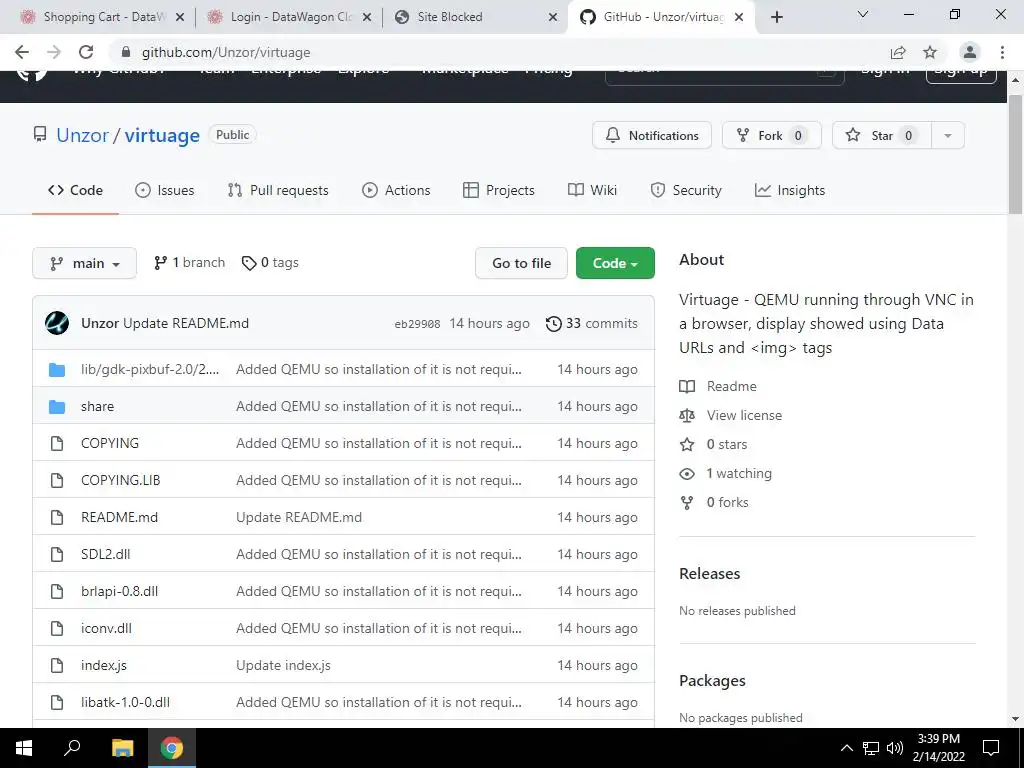Image resolution: width=1024 pixels, height=768 pixels.
Task: View the 1 branch link
Action: click(x=189, y=263)
